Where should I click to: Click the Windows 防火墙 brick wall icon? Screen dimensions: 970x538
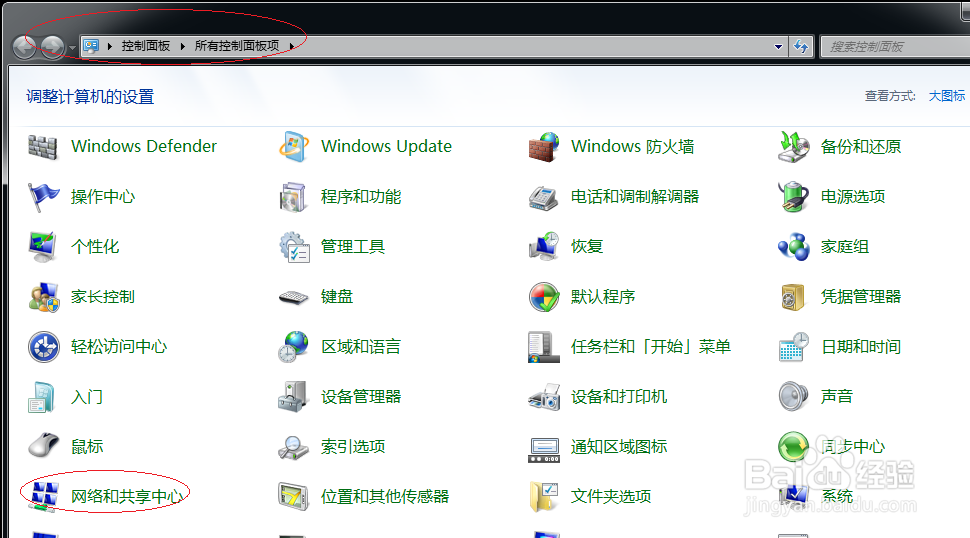click(544, 147)
